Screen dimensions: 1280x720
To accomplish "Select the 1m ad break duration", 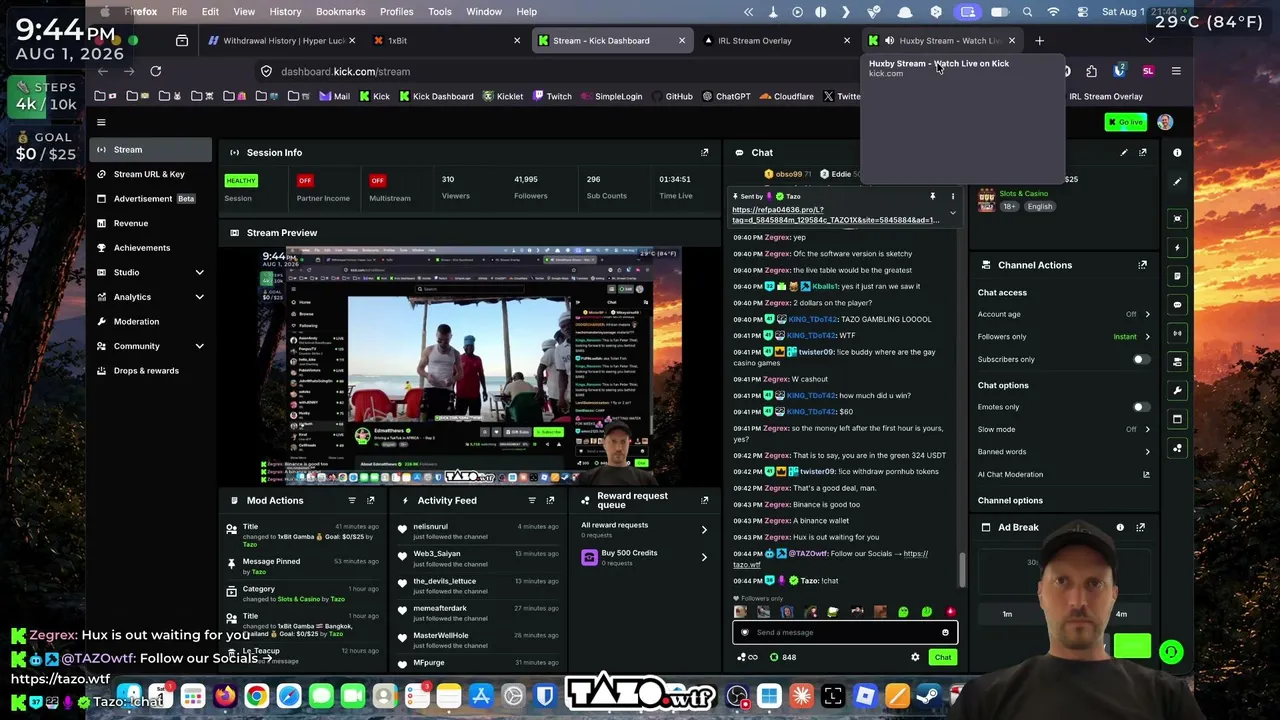I will (x=1007, y=614).
